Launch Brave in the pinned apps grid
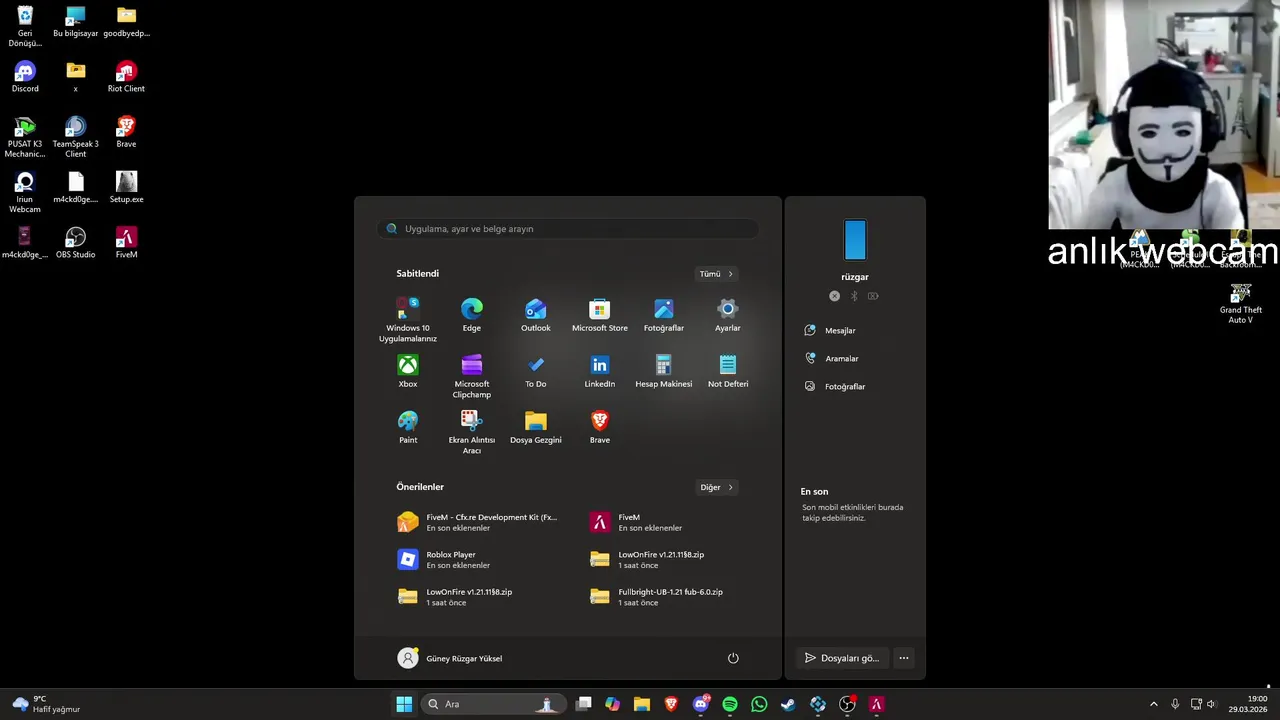The width and height of the screenshot is (1280, 720). (599, 427)
